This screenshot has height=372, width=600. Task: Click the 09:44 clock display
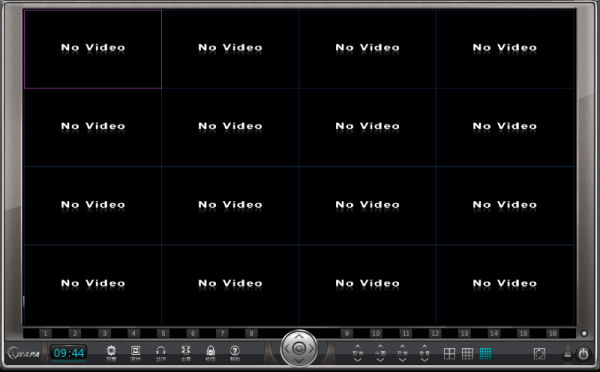point(69,353)
